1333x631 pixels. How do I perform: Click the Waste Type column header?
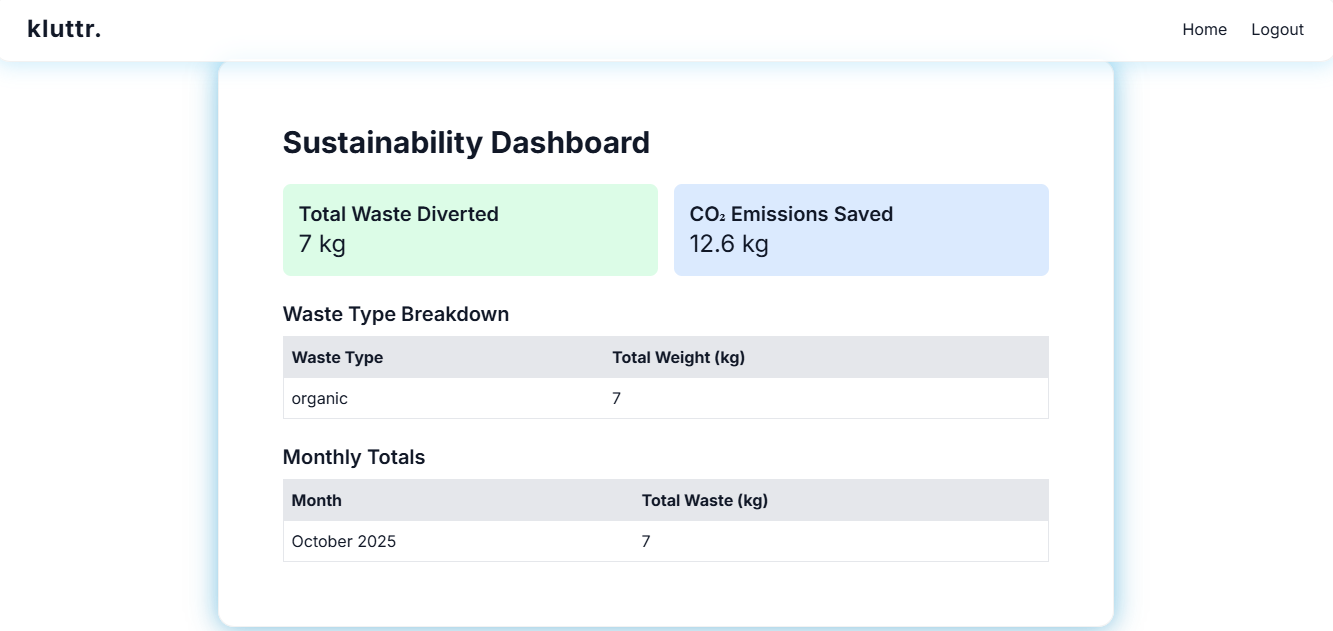(x=337, y=357)
